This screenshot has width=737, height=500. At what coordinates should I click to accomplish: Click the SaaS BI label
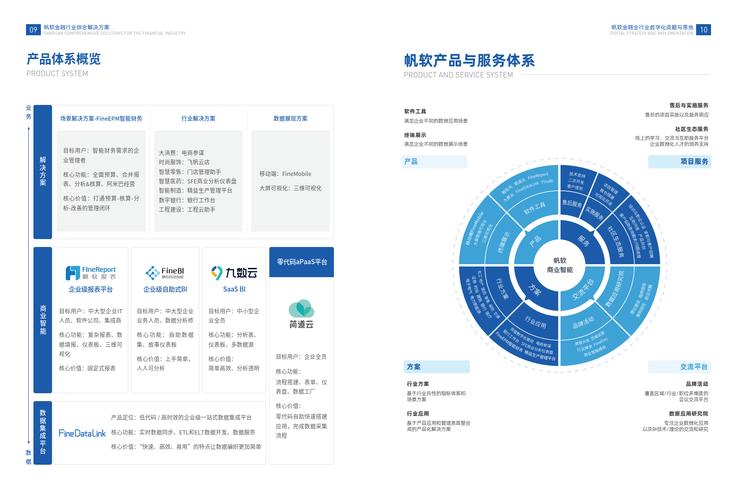[234, 289]
